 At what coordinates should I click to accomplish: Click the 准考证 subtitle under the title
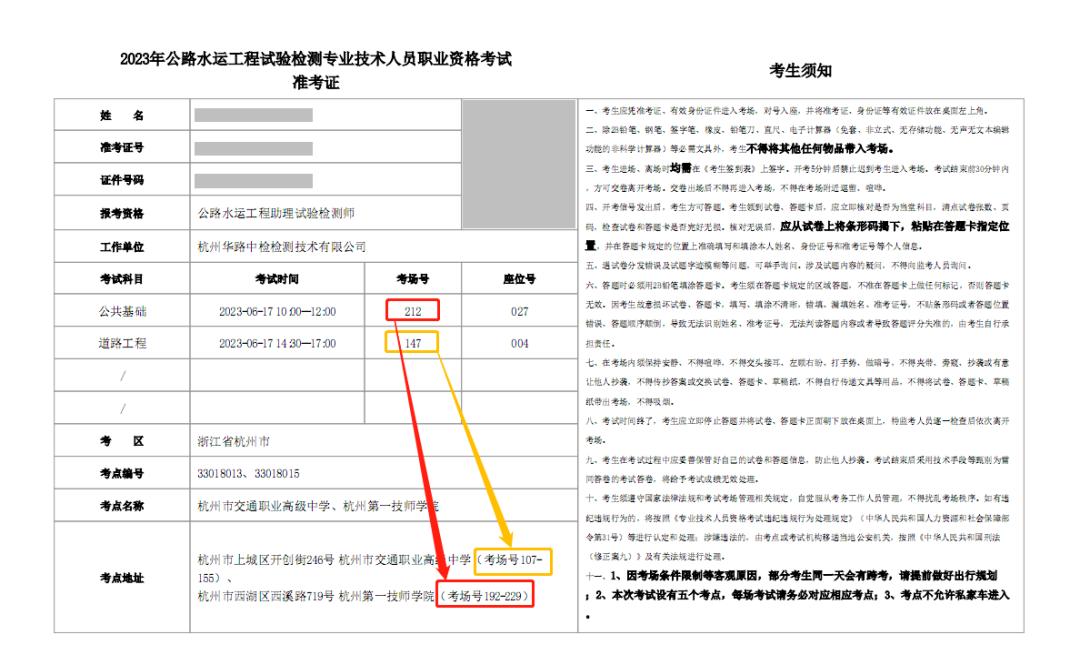pos(315,83)
